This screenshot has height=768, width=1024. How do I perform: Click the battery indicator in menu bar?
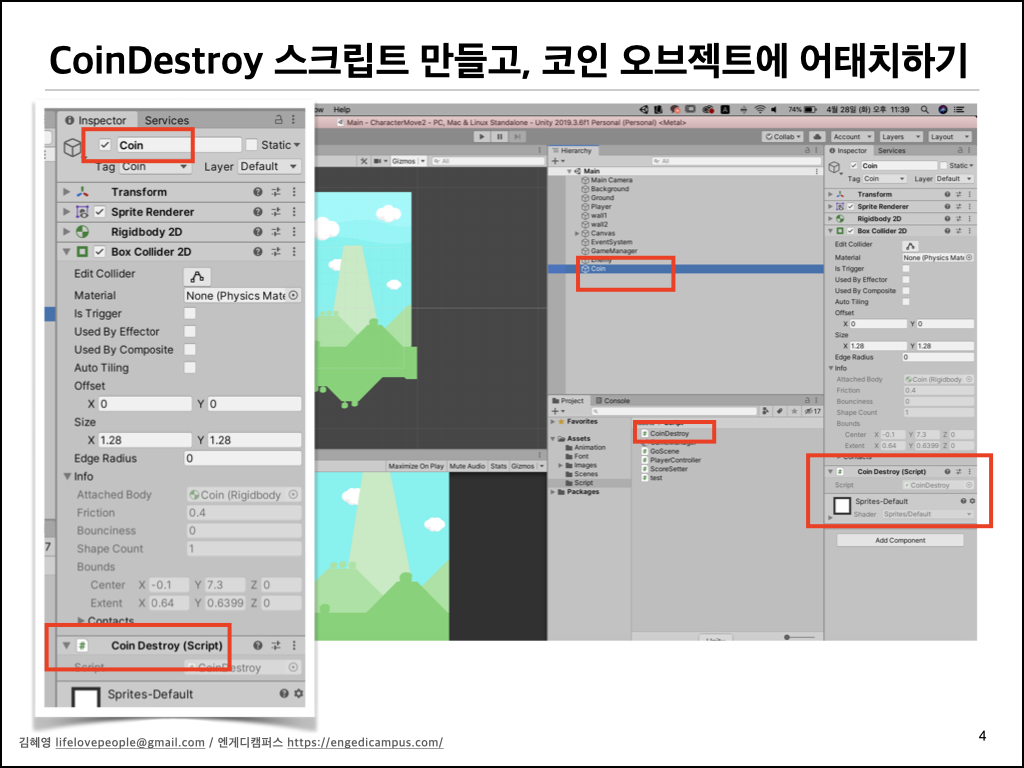pos(810,110)
